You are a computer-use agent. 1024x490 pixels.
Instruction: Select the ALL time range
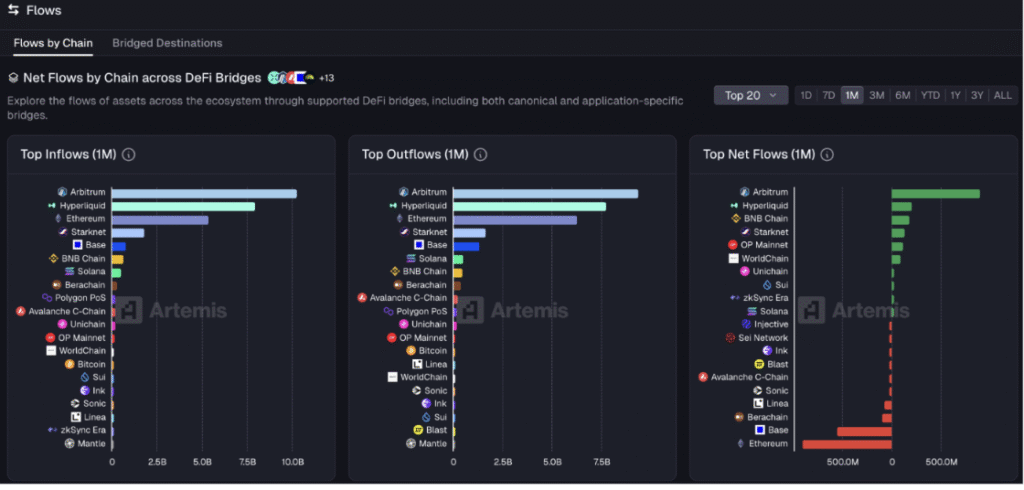point(1002,95)
